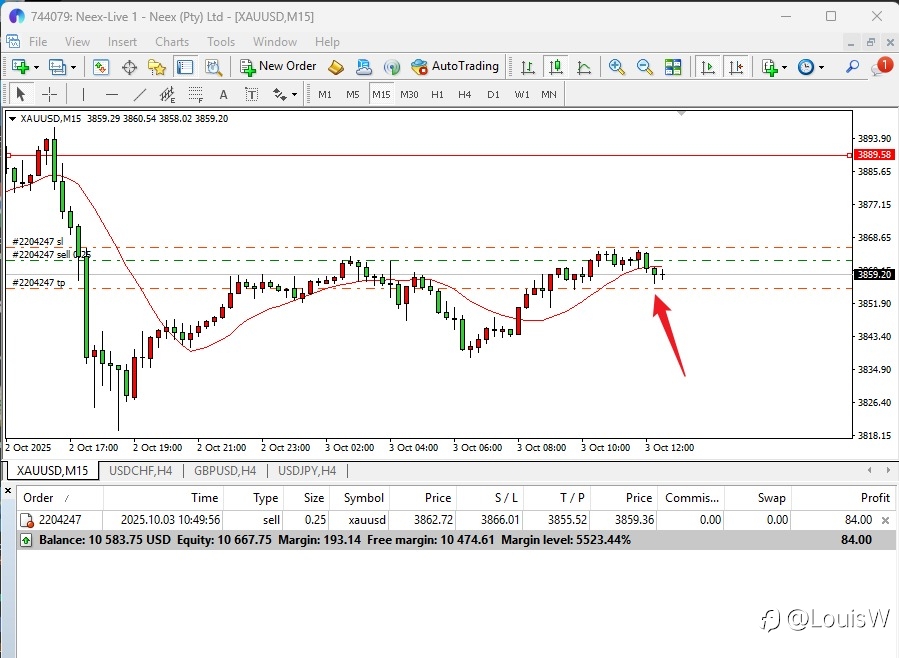
Task: Zoom in on the chart
Action: [x=616, y=67]
